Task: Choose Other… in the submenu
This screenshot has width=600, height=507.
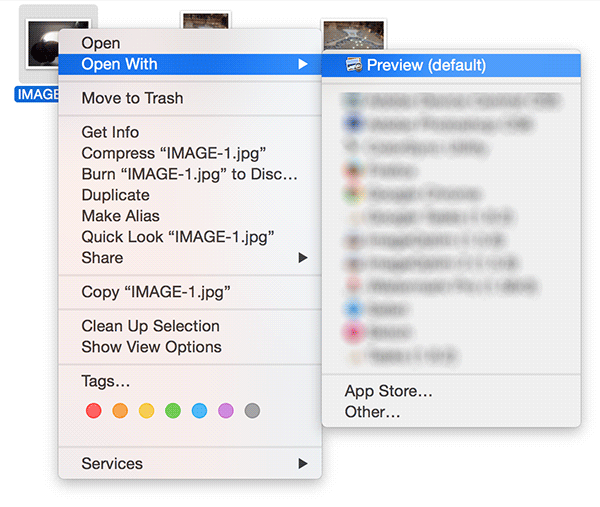Action: click(x=451, y=412)
